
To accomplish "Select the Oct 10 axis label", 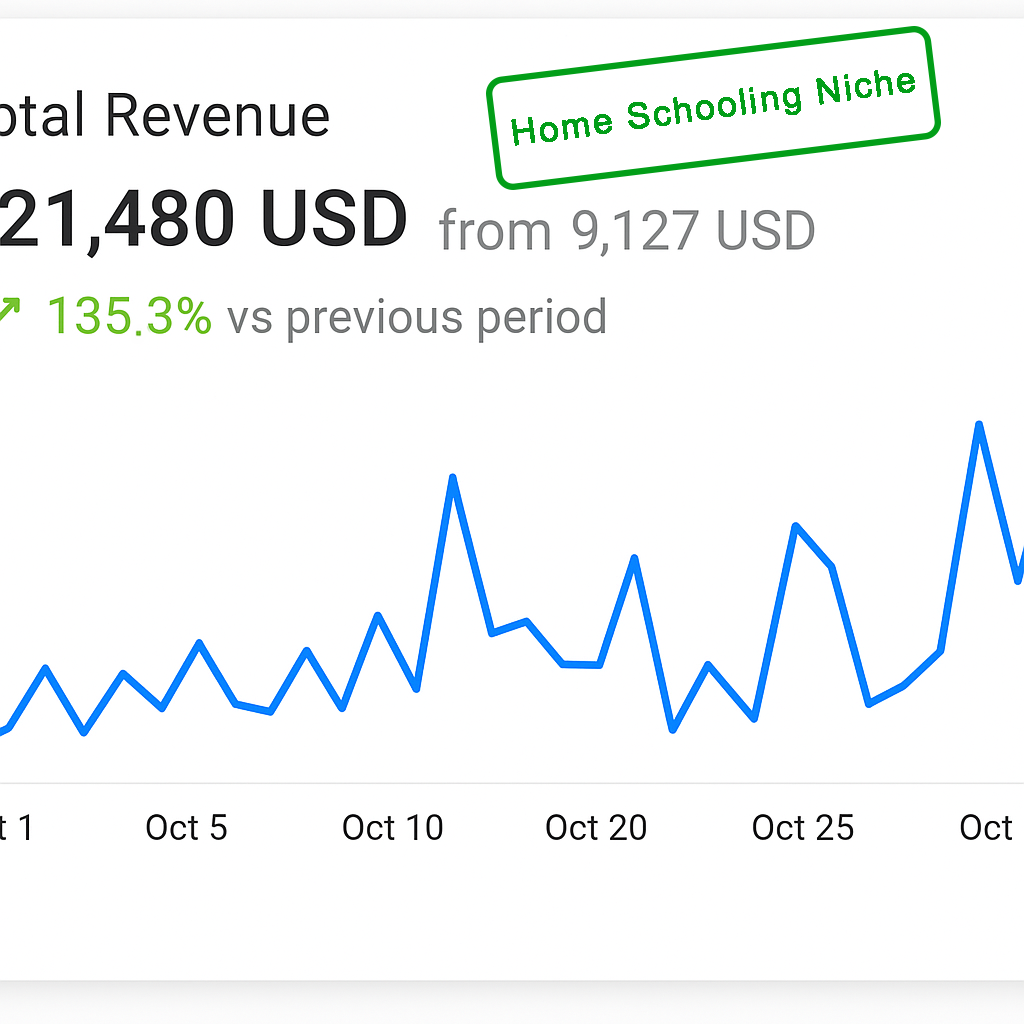I will (x=392, y=828).
